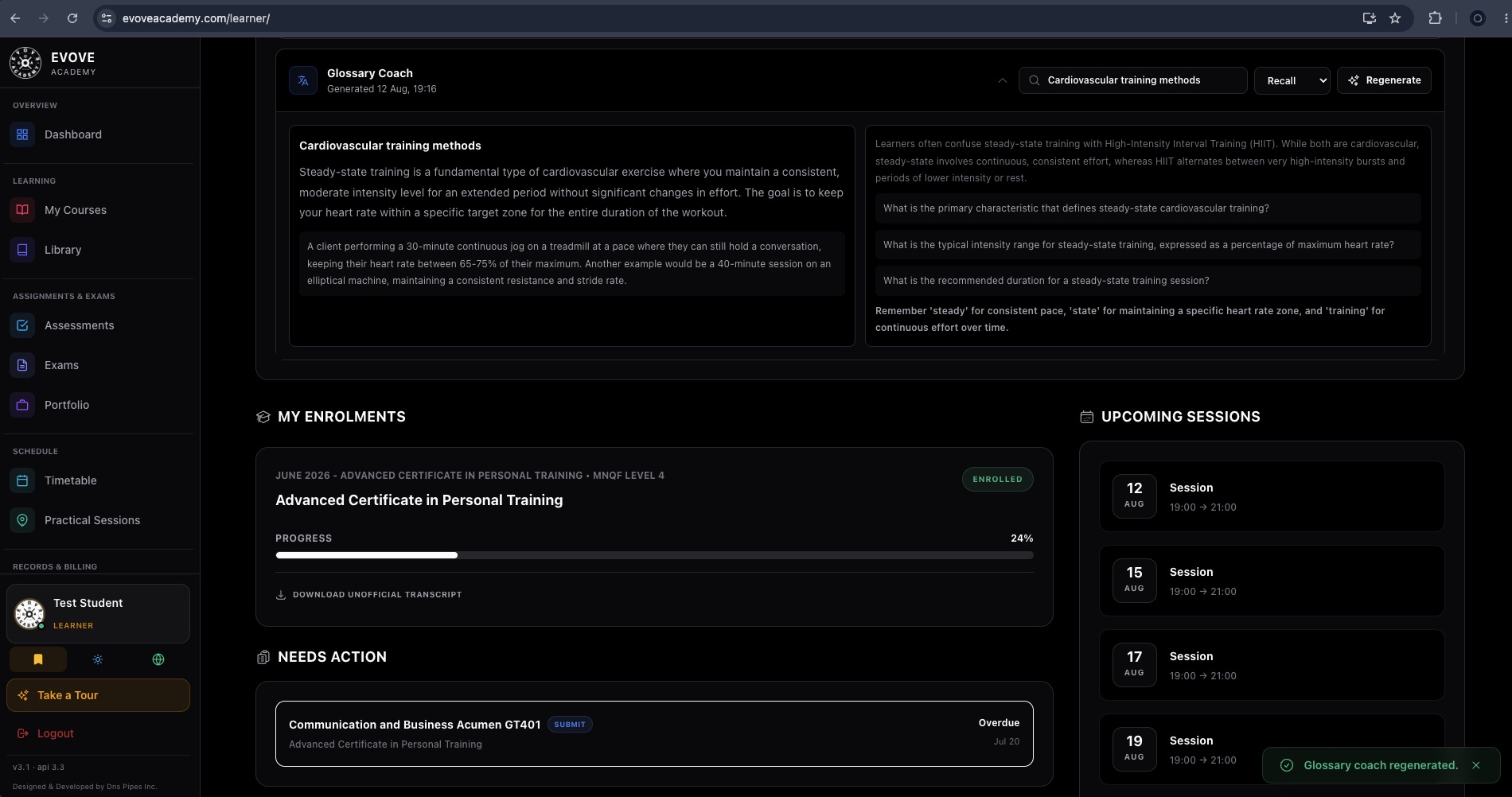Click the Assessments checkmark icon

[22, 325]
